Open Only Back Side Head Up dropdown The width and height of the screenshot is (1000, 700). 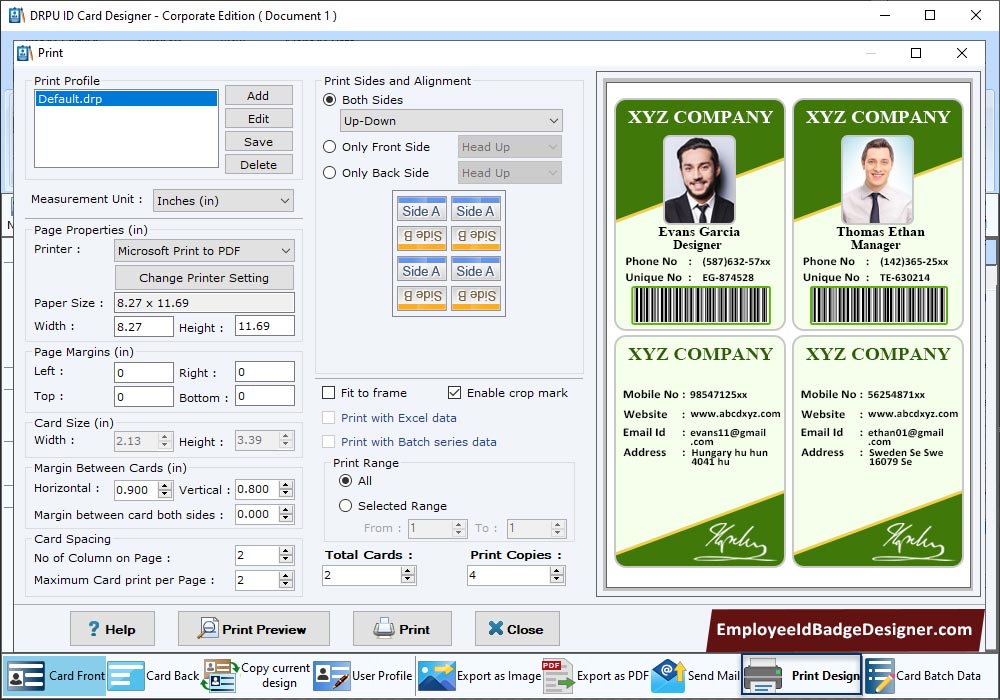[x=510, y=173]
